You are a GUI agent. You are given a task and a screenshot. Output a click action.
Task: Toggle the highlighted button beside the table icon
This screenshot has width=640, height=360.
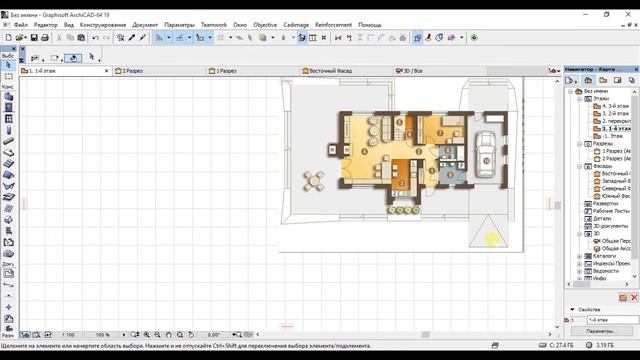(302, 38)
